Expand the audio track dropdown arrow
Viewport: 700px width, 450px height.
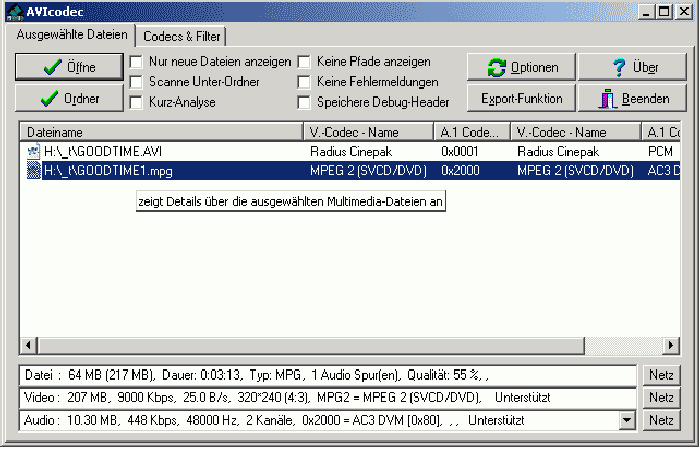click(627, 421)
